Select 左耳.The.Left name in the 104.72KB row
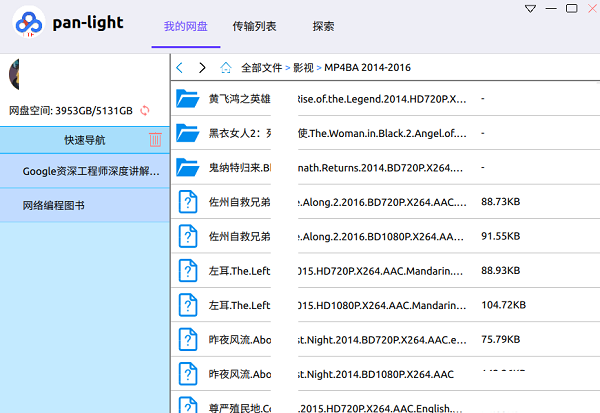600x413 pixels. [240, 305]
